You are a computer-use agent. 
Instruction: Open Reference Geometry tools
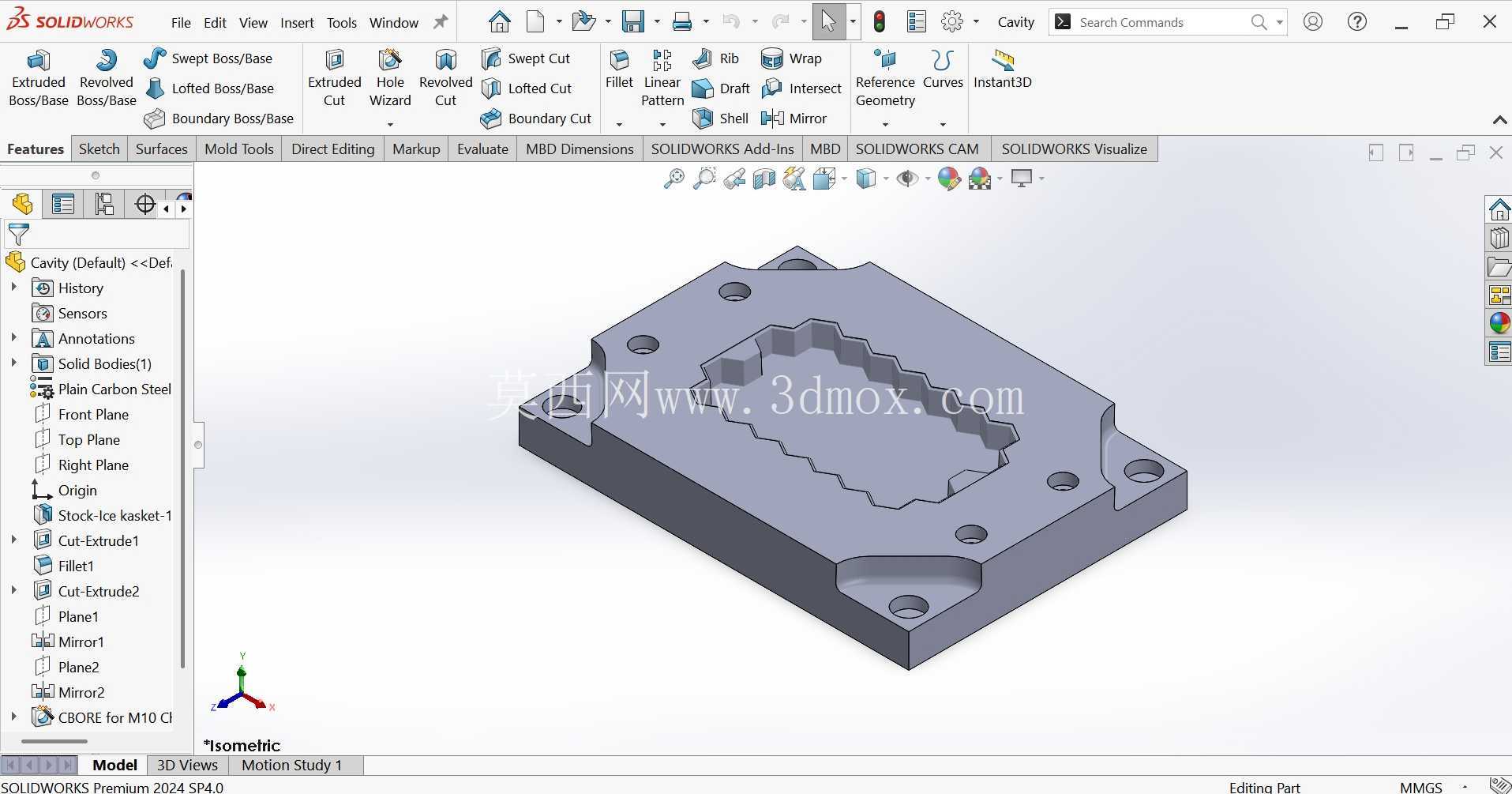click(885, 78)
